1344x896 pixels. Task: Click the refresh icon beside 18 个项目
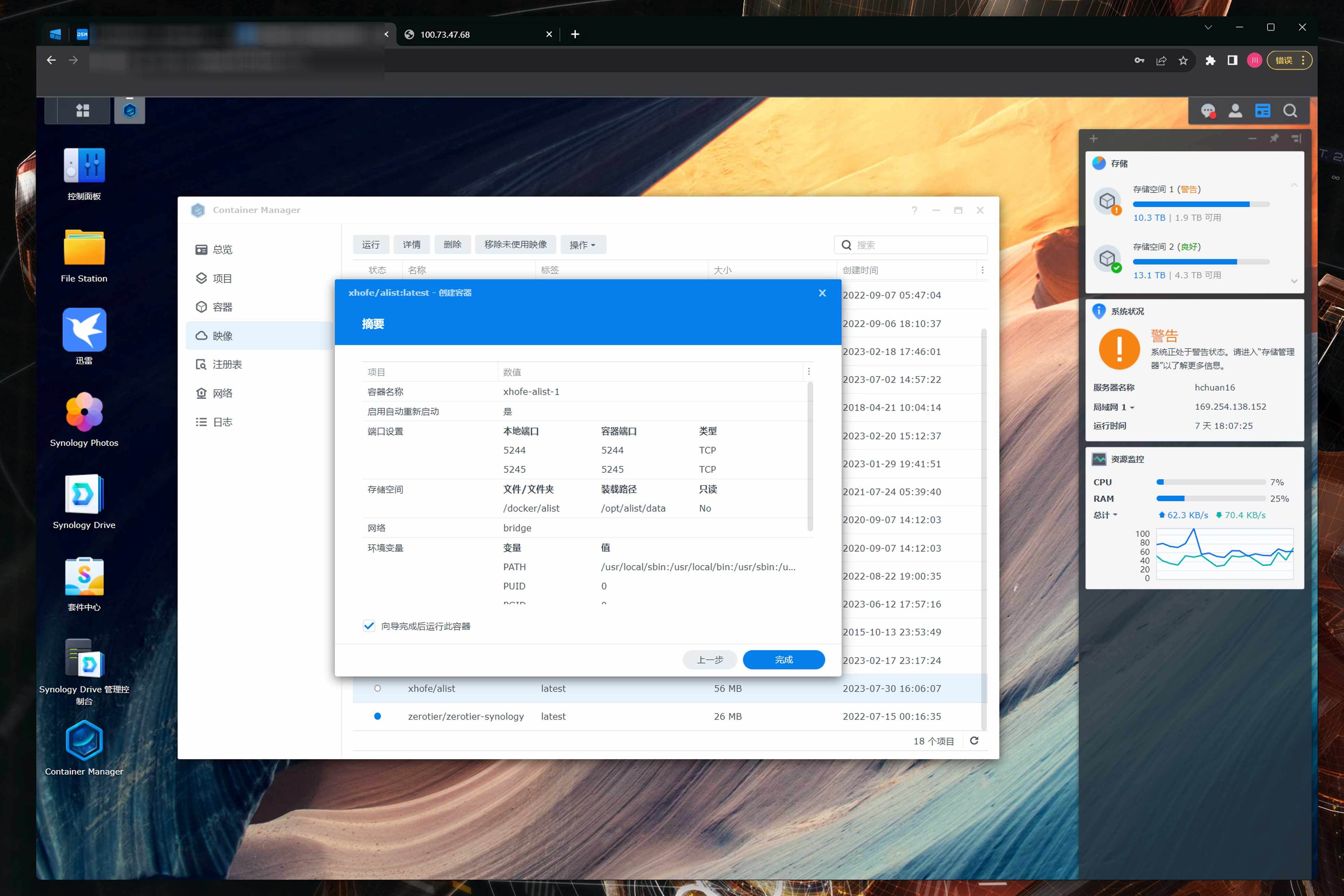click(974, 741)
